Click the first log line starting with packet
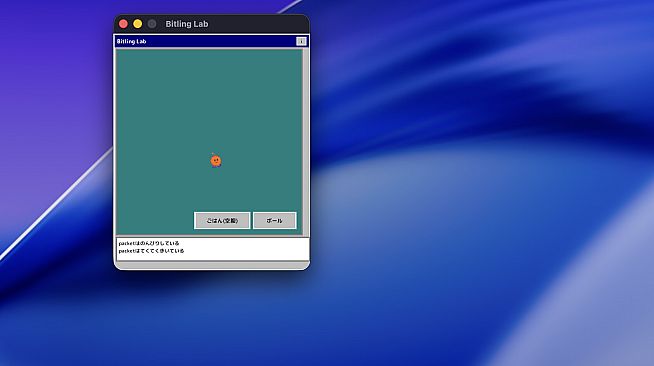The width and height of the screenshot is (654, 366). pyautogui.click(x=149, y=243)
